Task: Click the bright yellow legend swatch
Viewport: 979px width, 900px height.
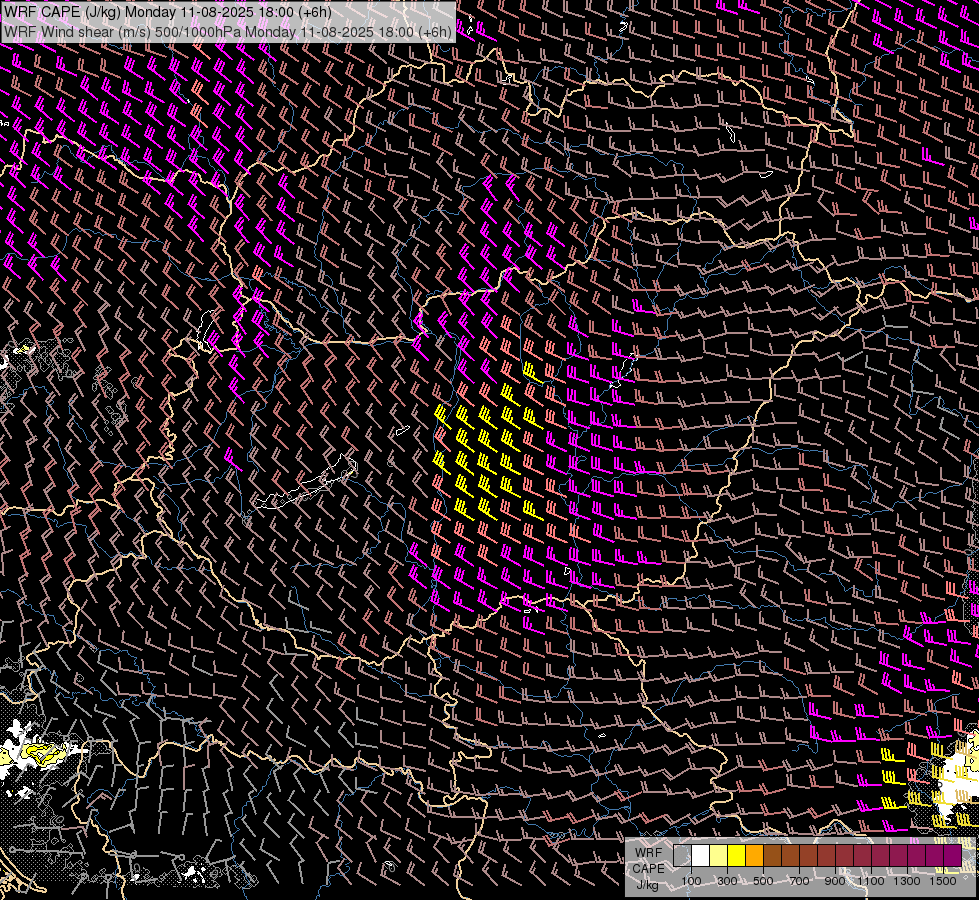Action: (x=737, y=855)
